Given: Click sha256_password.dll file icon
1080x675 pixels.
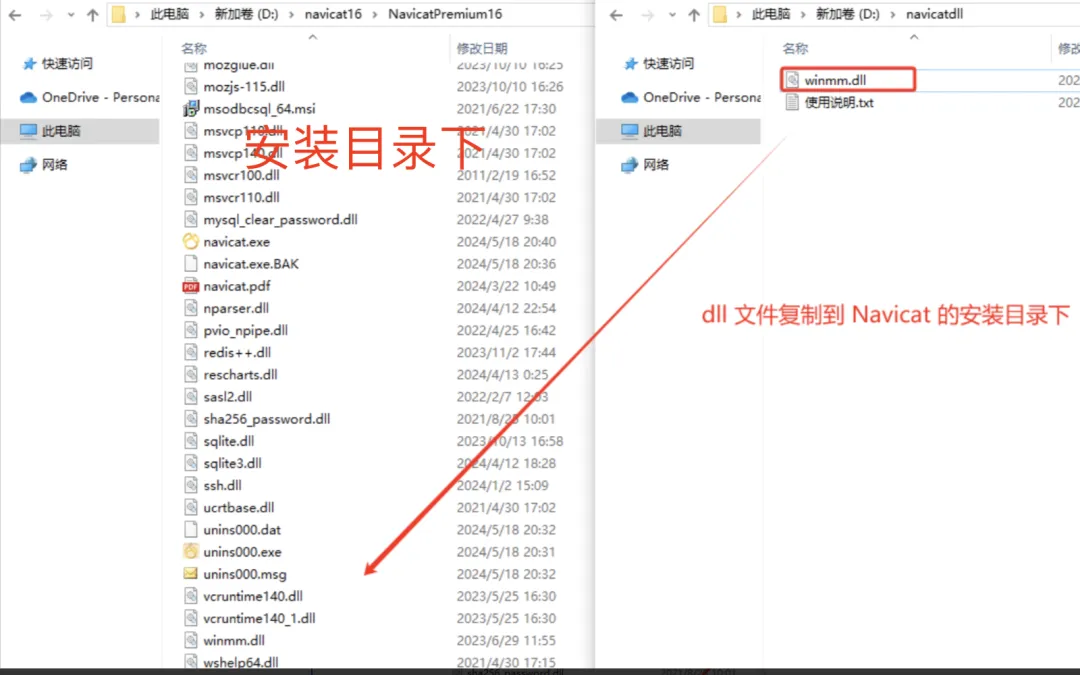Looking at the screenshot, I should tap(191, 419).
